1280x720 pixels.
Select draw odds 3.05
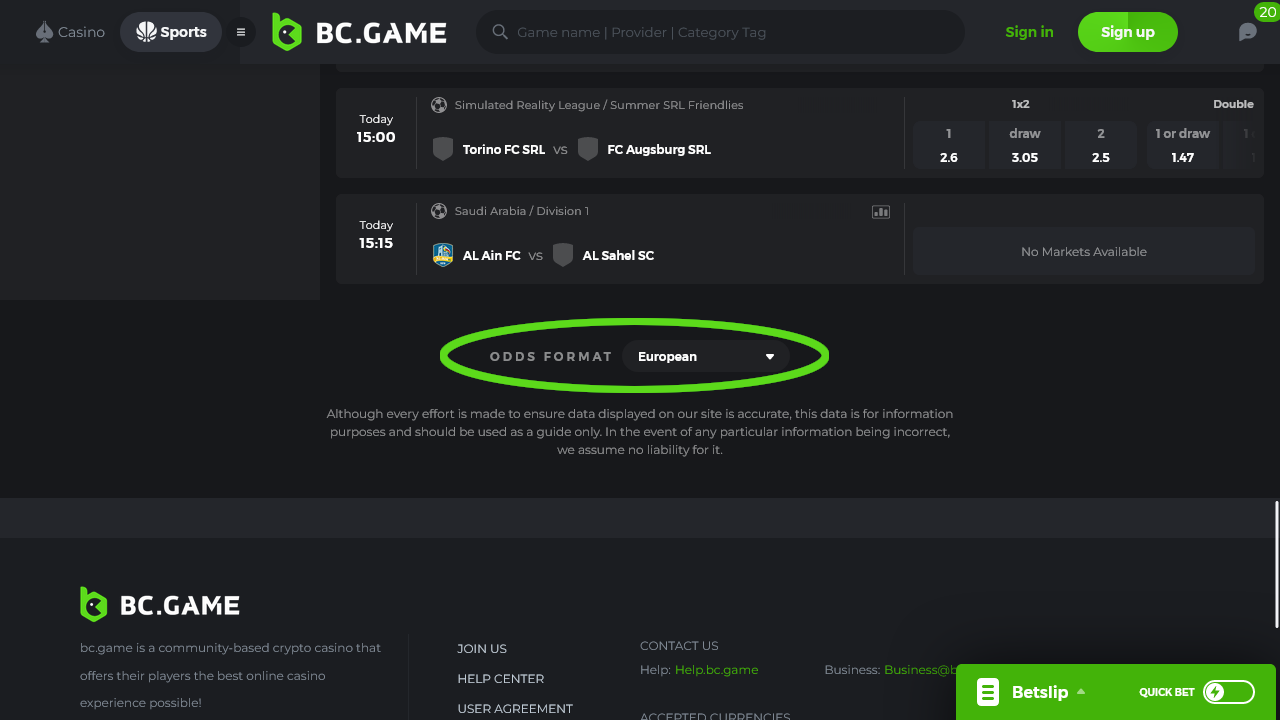[x=1025, y=145]
